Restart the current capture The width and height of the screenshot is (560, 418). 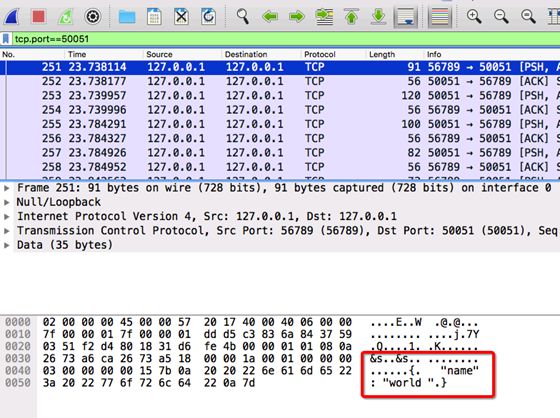pyautogui.click(x=65, y=16)
